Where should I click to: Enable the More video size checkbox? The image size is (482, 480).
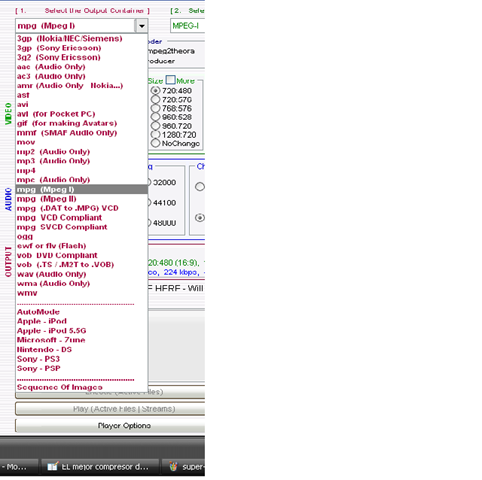[x=170, y=80]
